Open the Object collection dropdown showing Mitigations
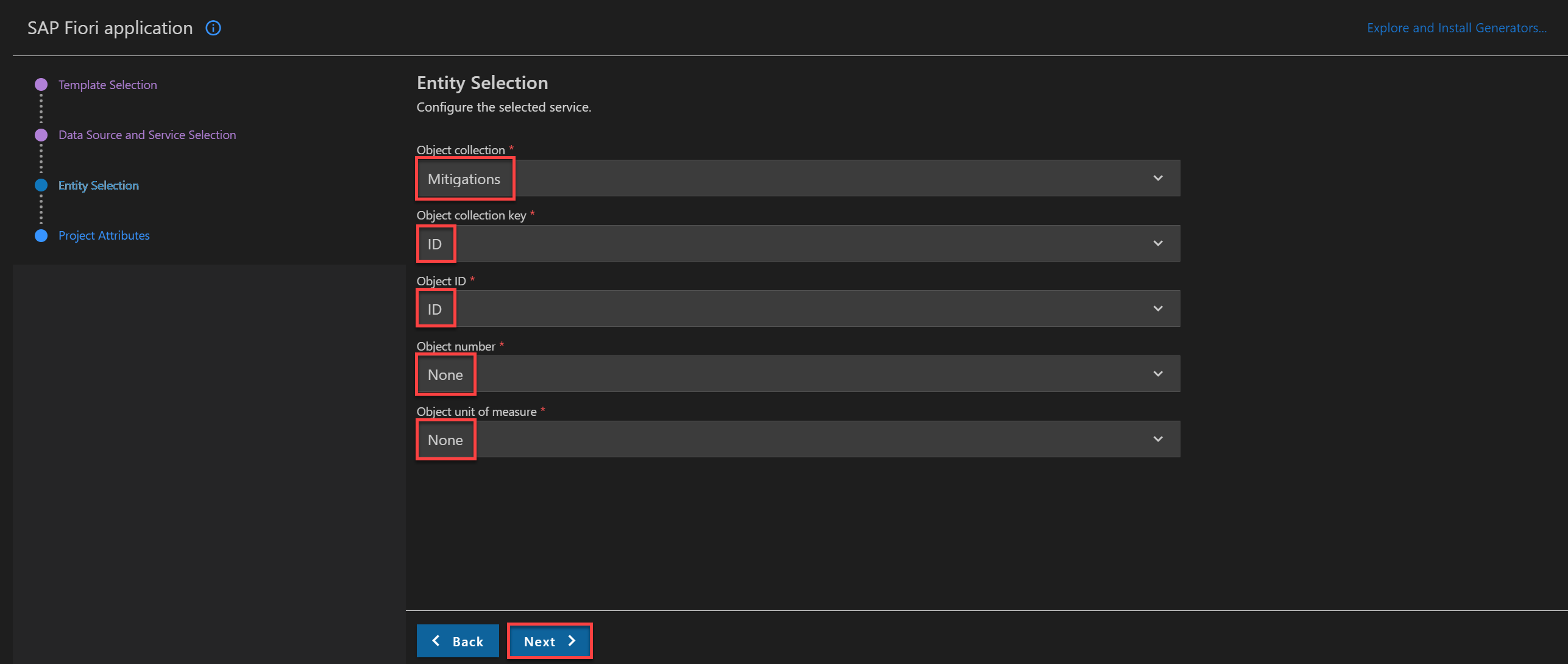The width and height of the screenshot is (1568, 664). point(798,178)
